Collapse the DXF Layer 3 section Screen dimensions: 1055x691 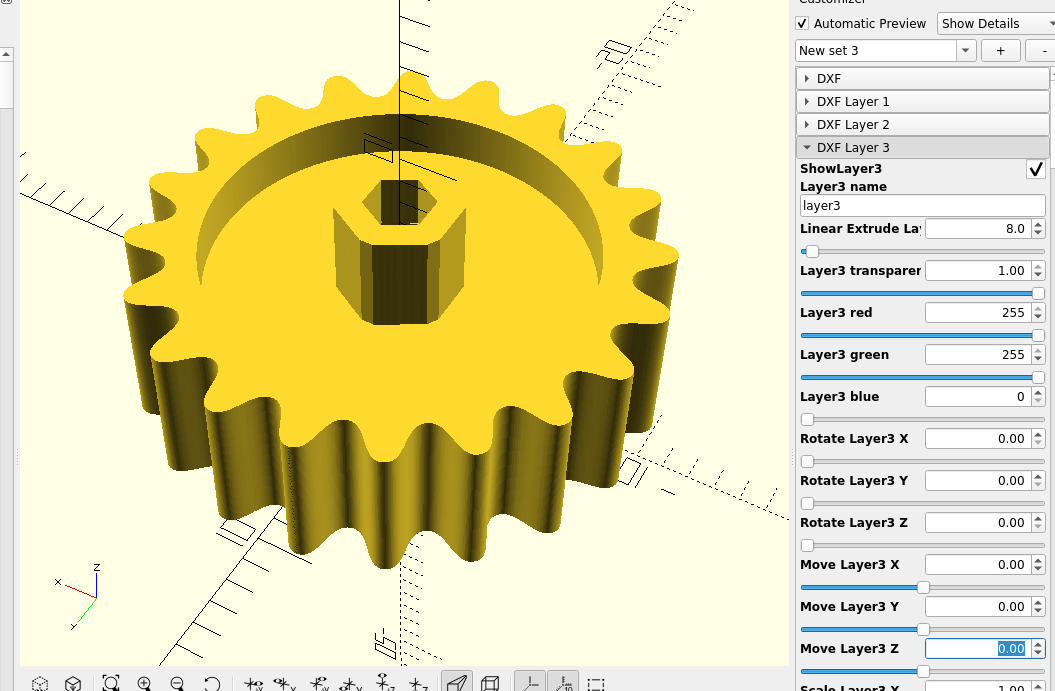[922, 147]
